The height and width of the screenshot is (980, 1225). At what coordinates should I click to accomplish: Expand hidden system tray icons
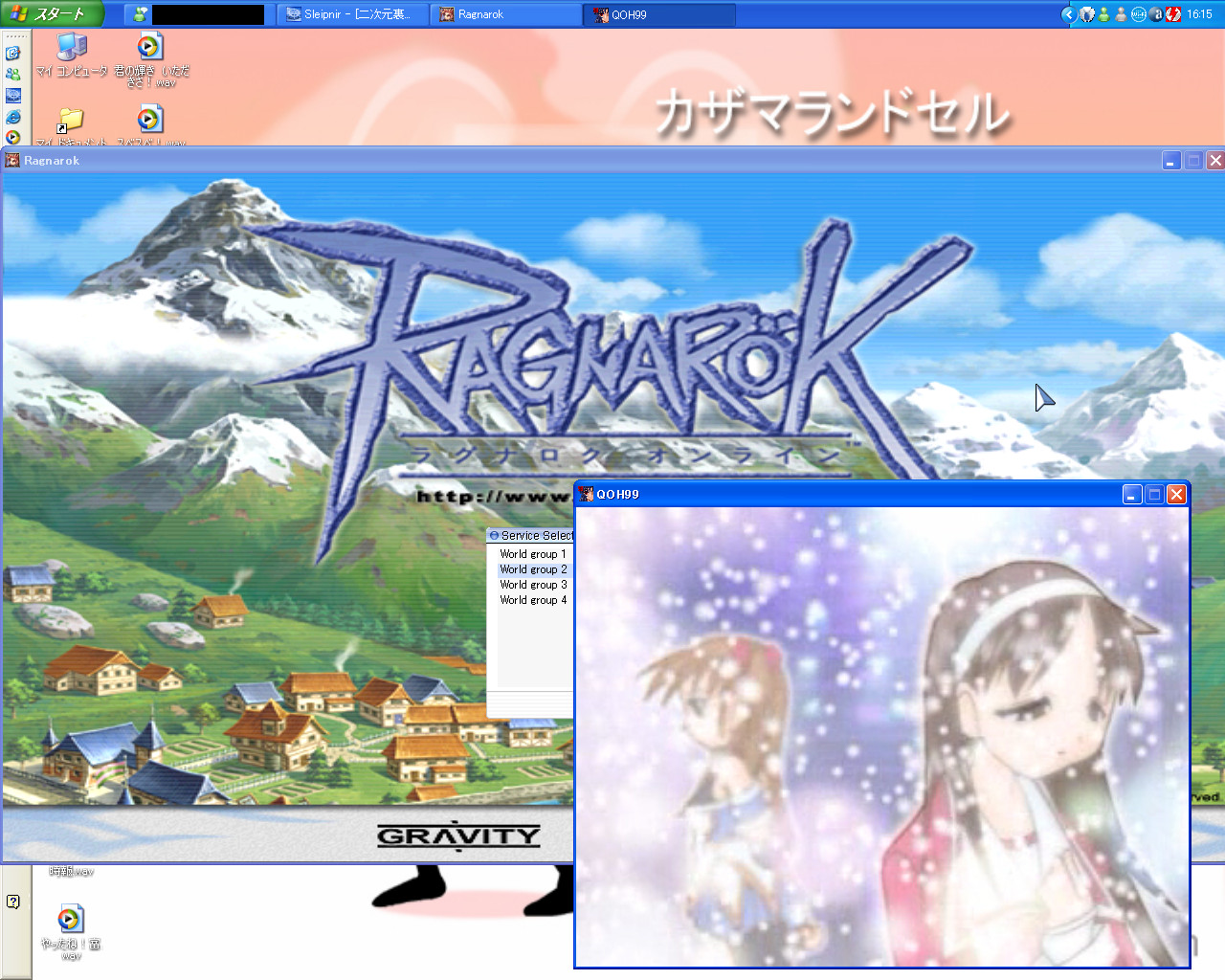(1069, 14)
